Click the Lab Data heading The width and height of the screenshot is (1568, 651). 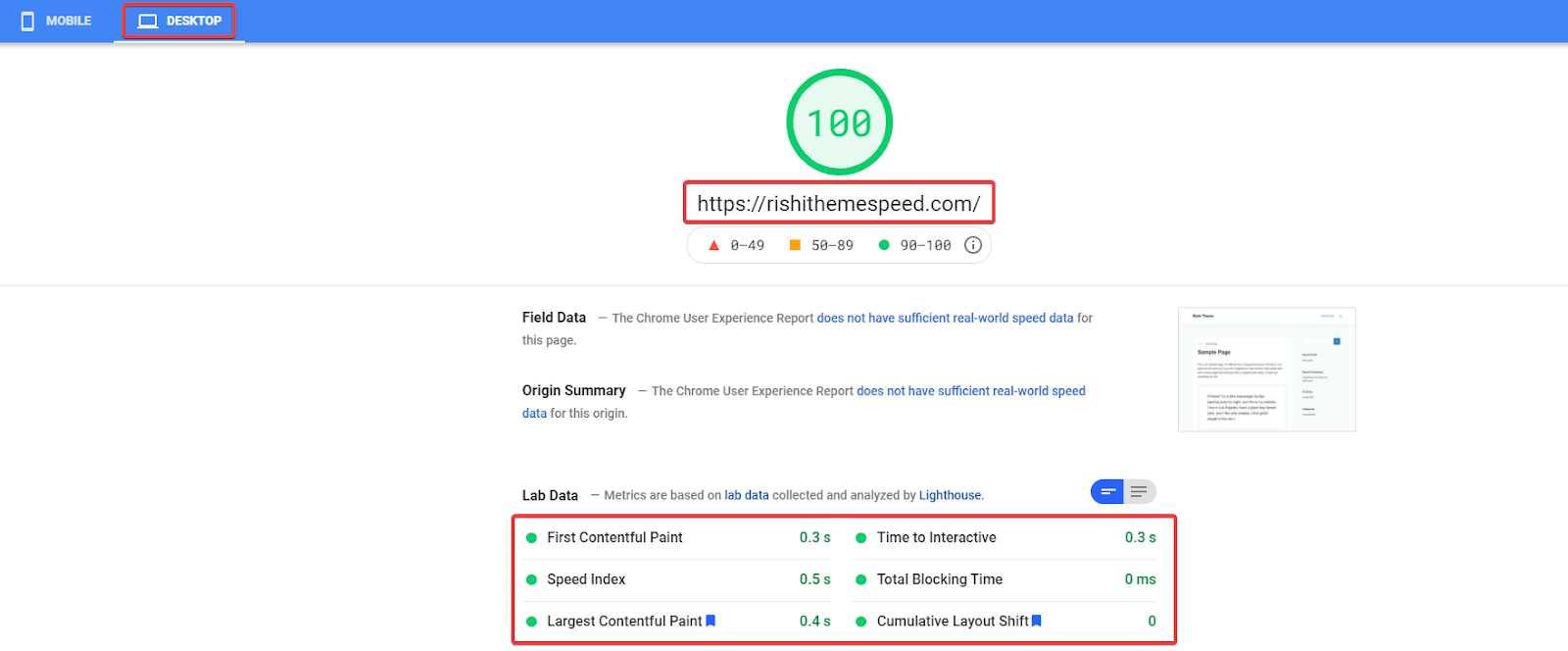[550, 495]
